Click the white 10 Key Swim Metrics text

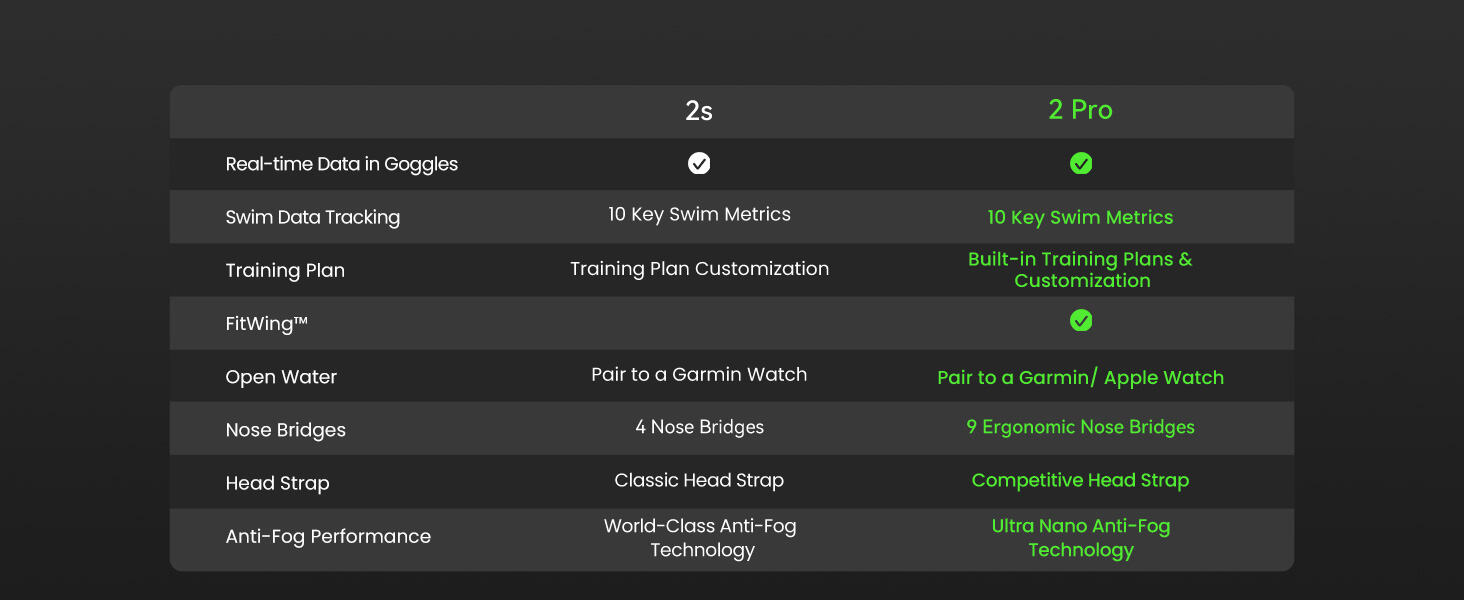pyautogui.click(x=699, y=214)
